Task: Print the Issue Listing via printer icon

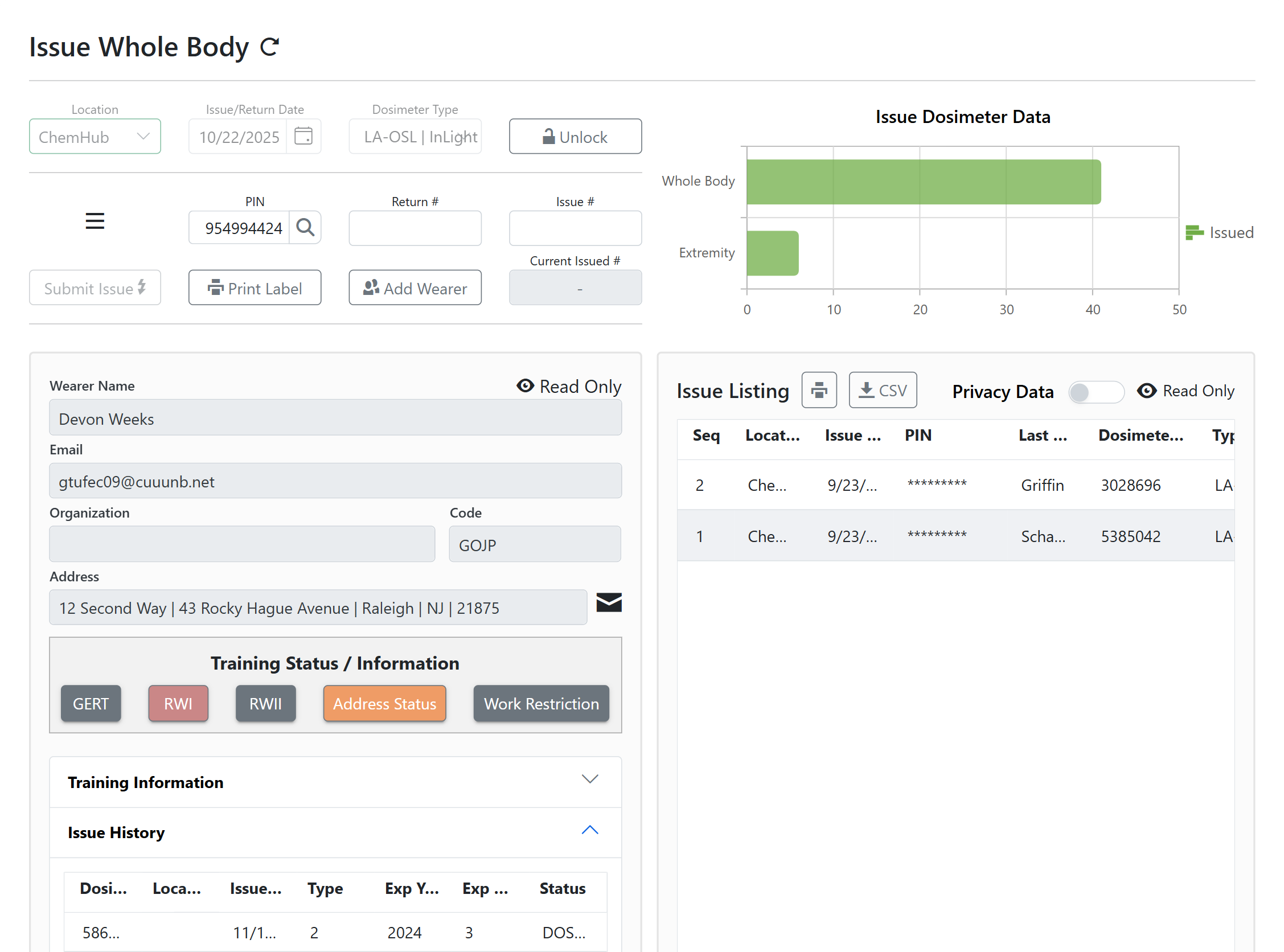Action: click(x=819, y=390)
